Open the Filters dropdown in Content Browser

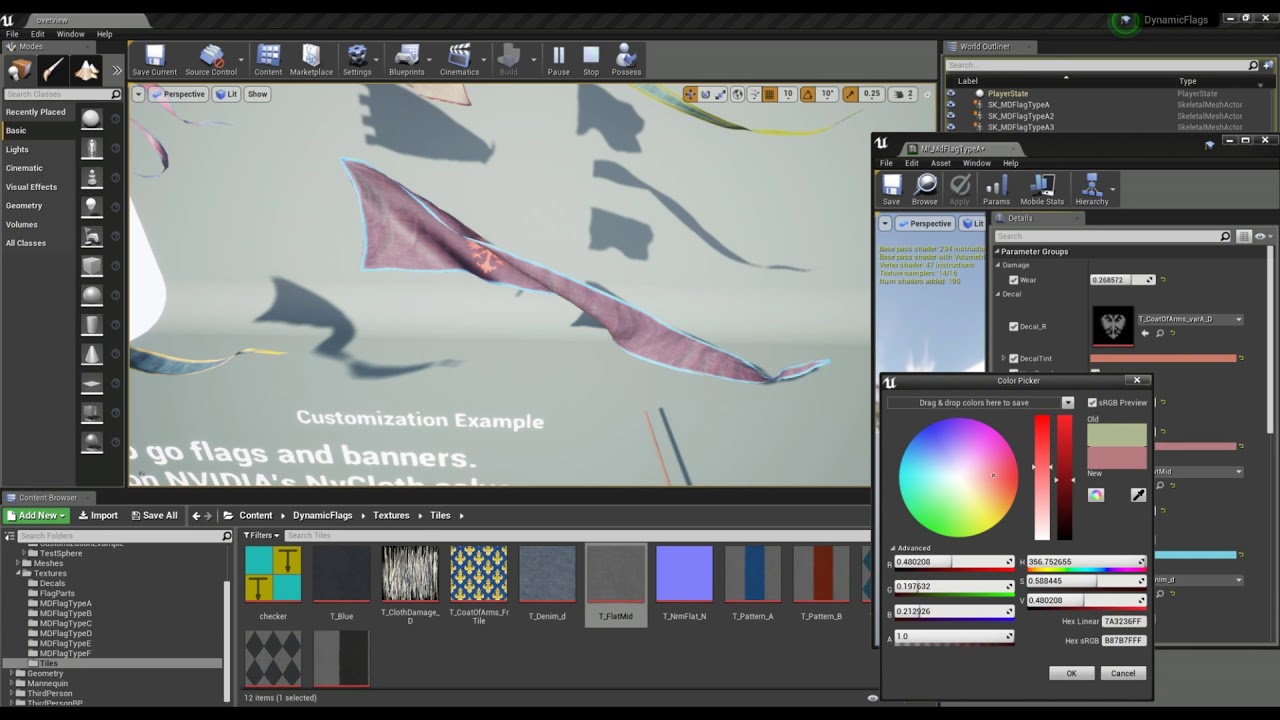click(263, 536)
